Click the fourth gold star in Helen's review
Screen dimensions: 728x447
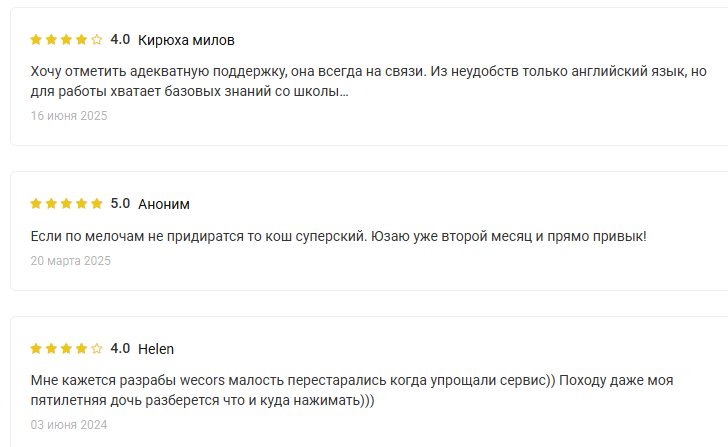(x=82, y=349)
